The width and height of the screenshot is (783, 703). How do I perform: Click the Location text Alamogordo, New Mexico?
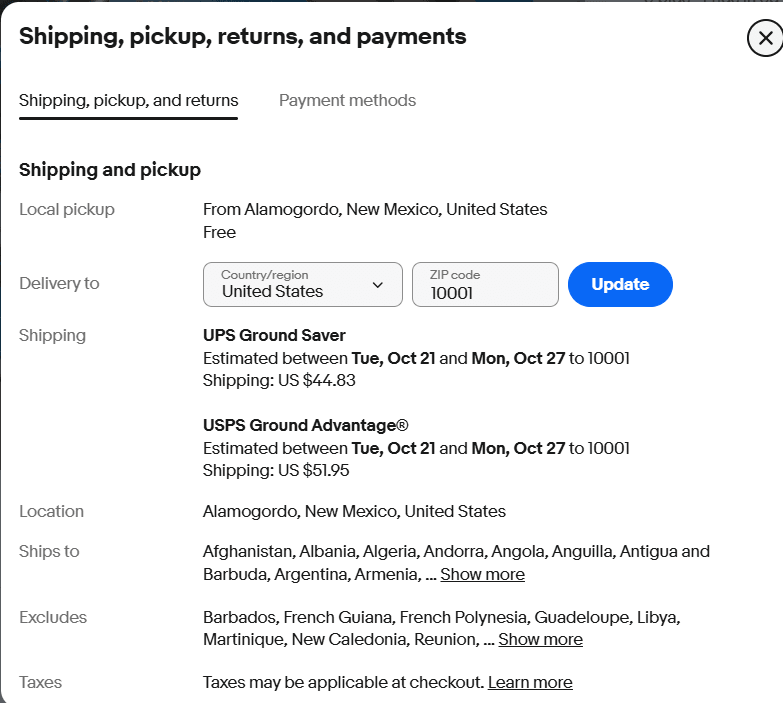[x=354, y=511]
